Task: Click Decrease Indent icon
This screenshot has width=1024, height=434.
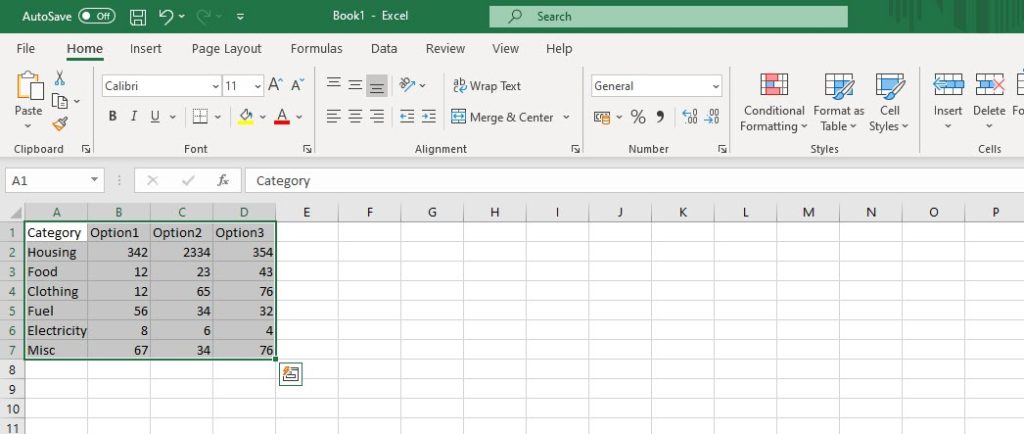Action: point(407,117)
